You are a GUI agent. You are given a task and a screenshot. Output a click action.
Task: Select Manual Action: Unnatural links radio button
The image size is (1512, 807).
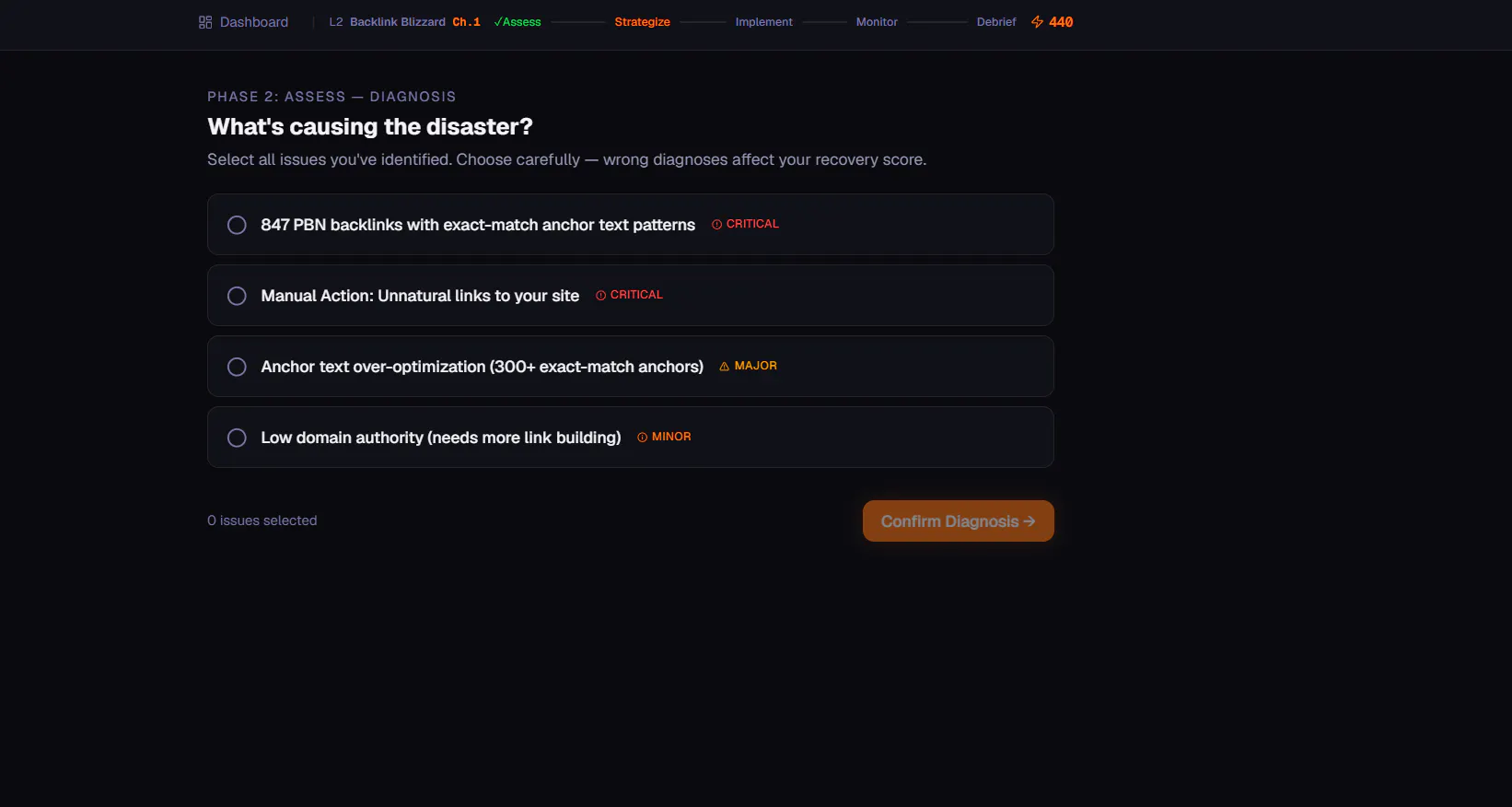[237, 296]
